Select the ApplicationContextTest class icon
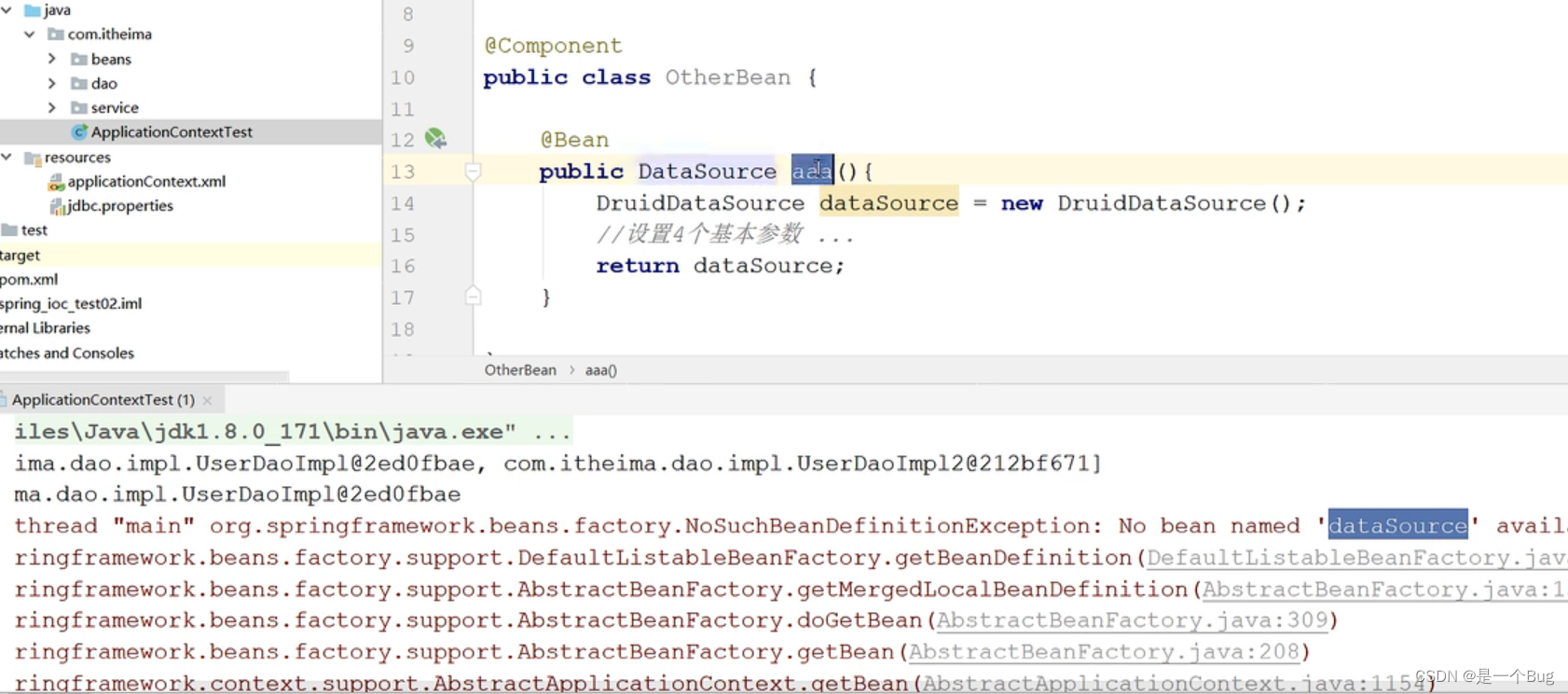The height and width of the screenshot is (694, 1568). 79,132
